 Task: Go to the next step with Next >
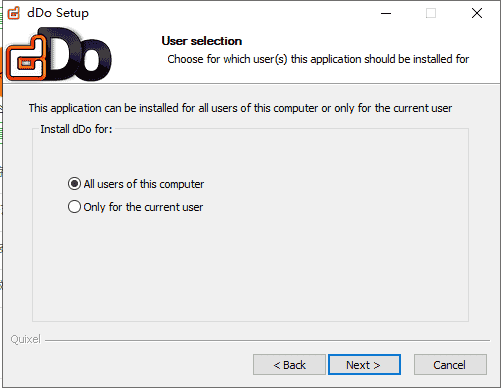[365, 366]
